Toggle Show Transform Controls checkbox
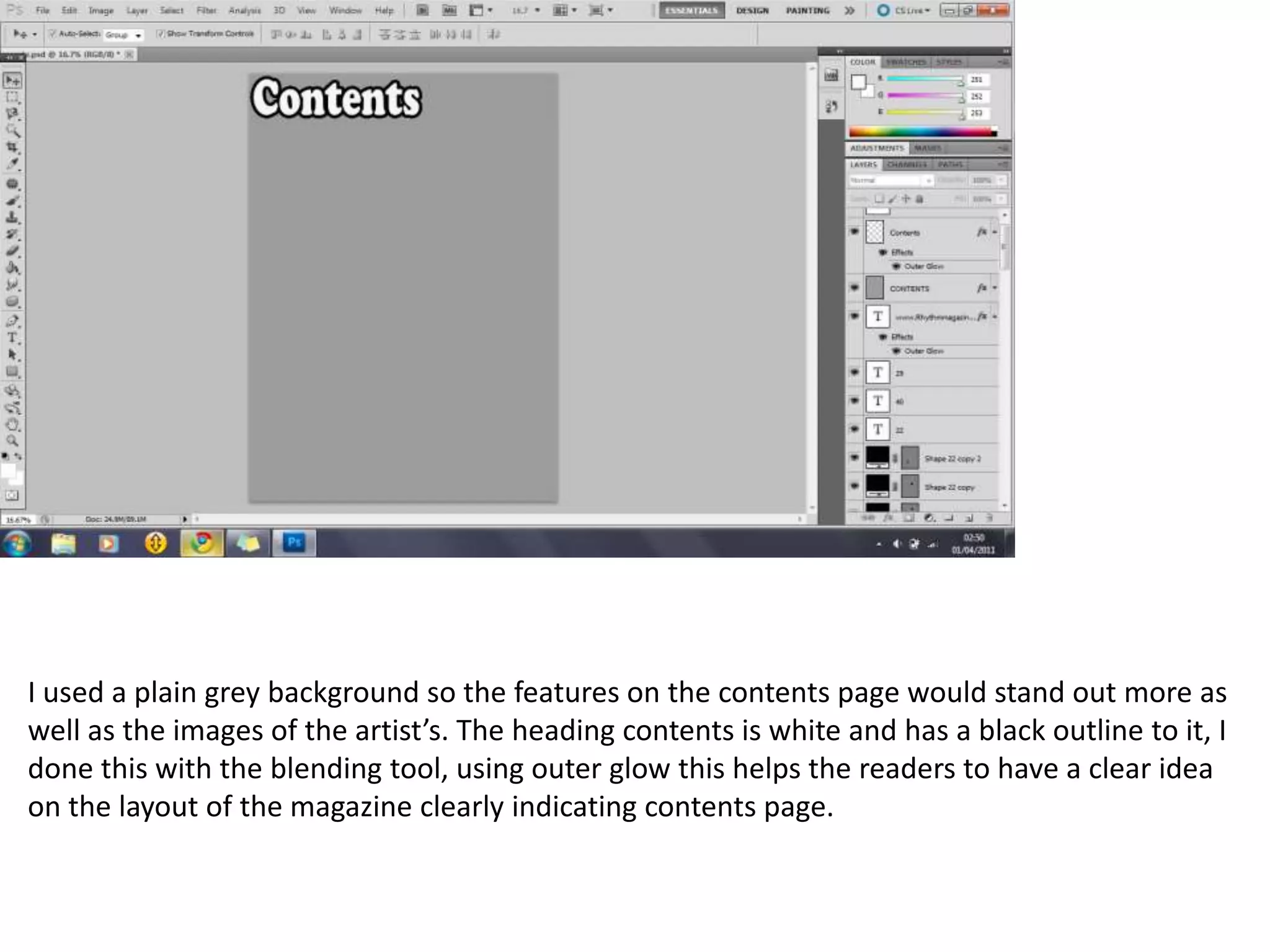This screenshot has height=952, width=1270. click(x=161, y=34)
